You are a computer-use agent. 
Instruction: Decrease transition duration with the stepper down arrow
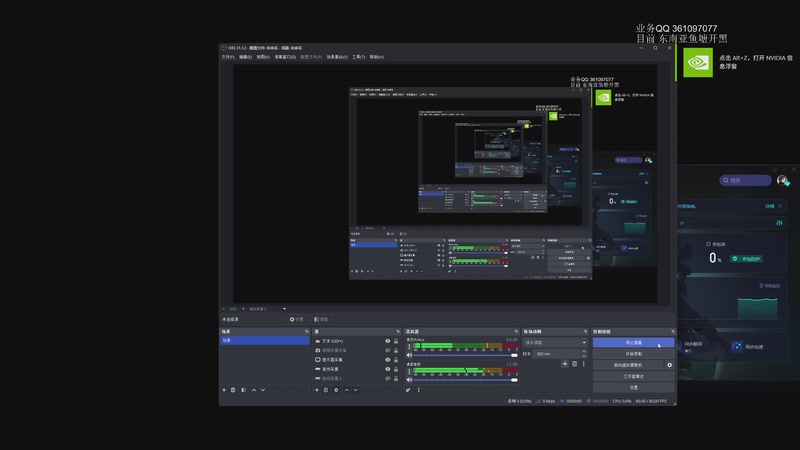[584, 356]
